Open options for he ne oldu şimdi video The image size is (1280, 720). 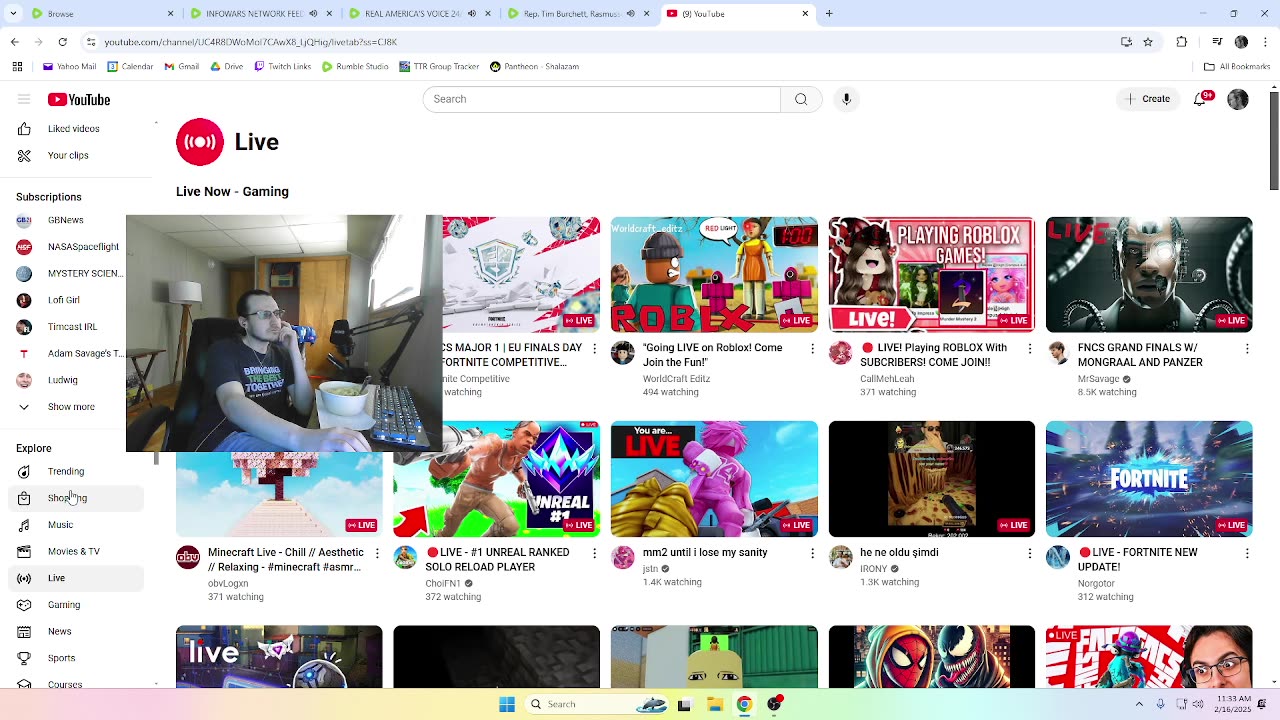pyautogui.click(x=1029, y=553)
